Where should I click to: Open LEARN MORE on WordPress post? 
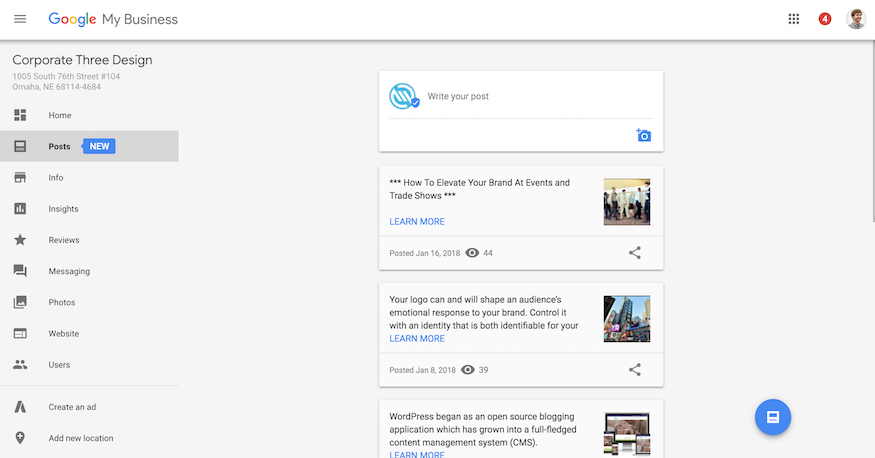[417, 454]
